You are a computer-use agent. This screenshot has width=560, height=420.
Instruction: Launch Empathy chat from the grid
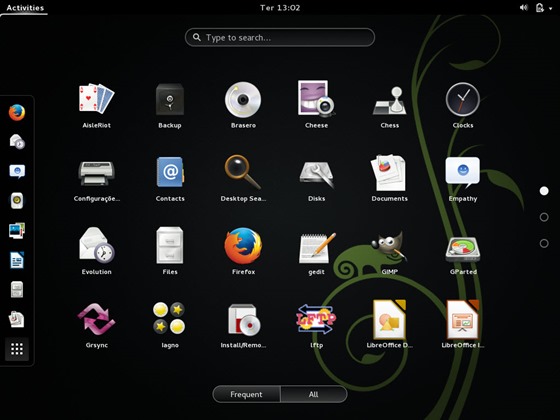click(x=463, y=172)
